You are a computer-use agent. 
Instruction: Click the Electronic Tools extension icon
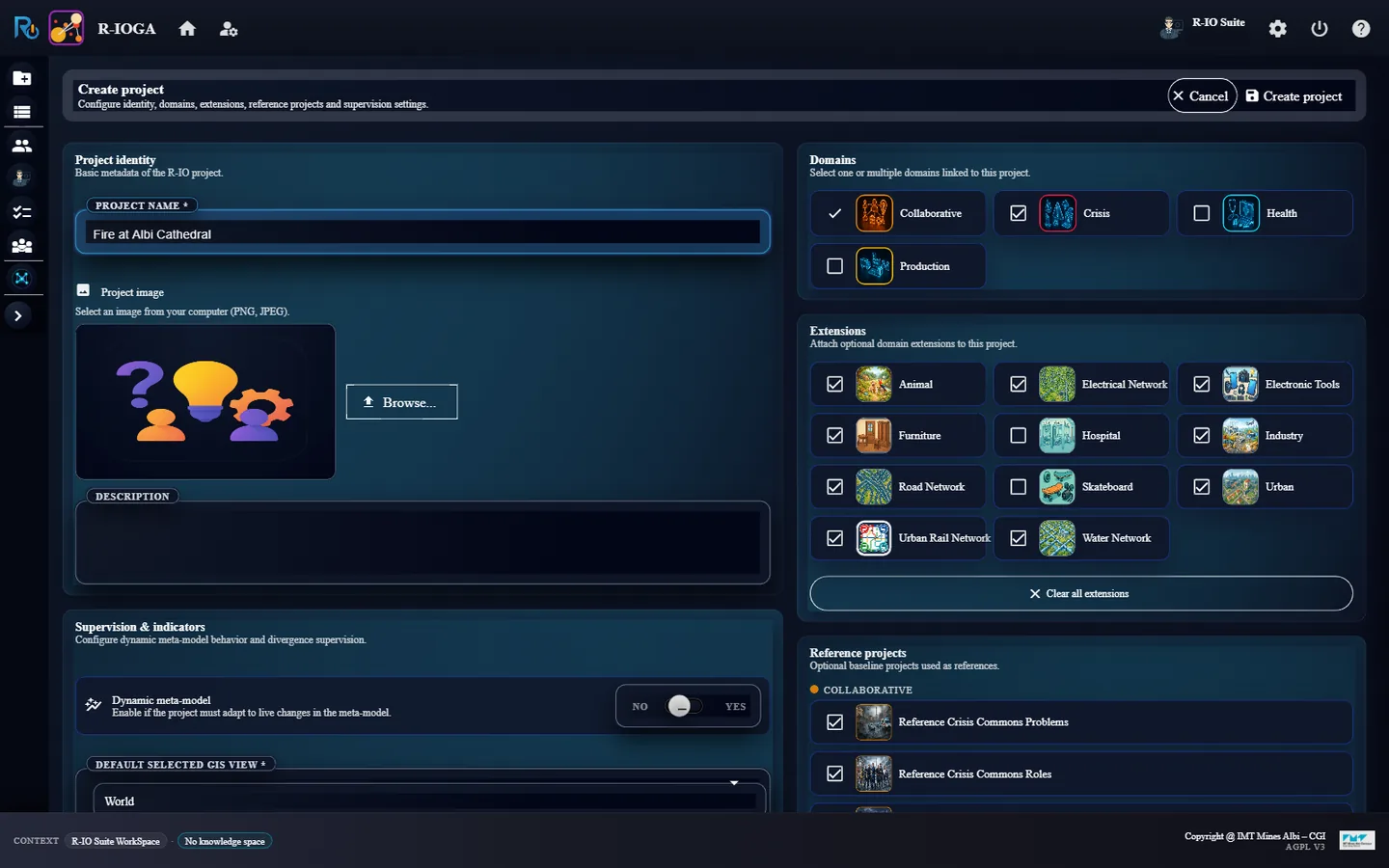[1240, 384]
